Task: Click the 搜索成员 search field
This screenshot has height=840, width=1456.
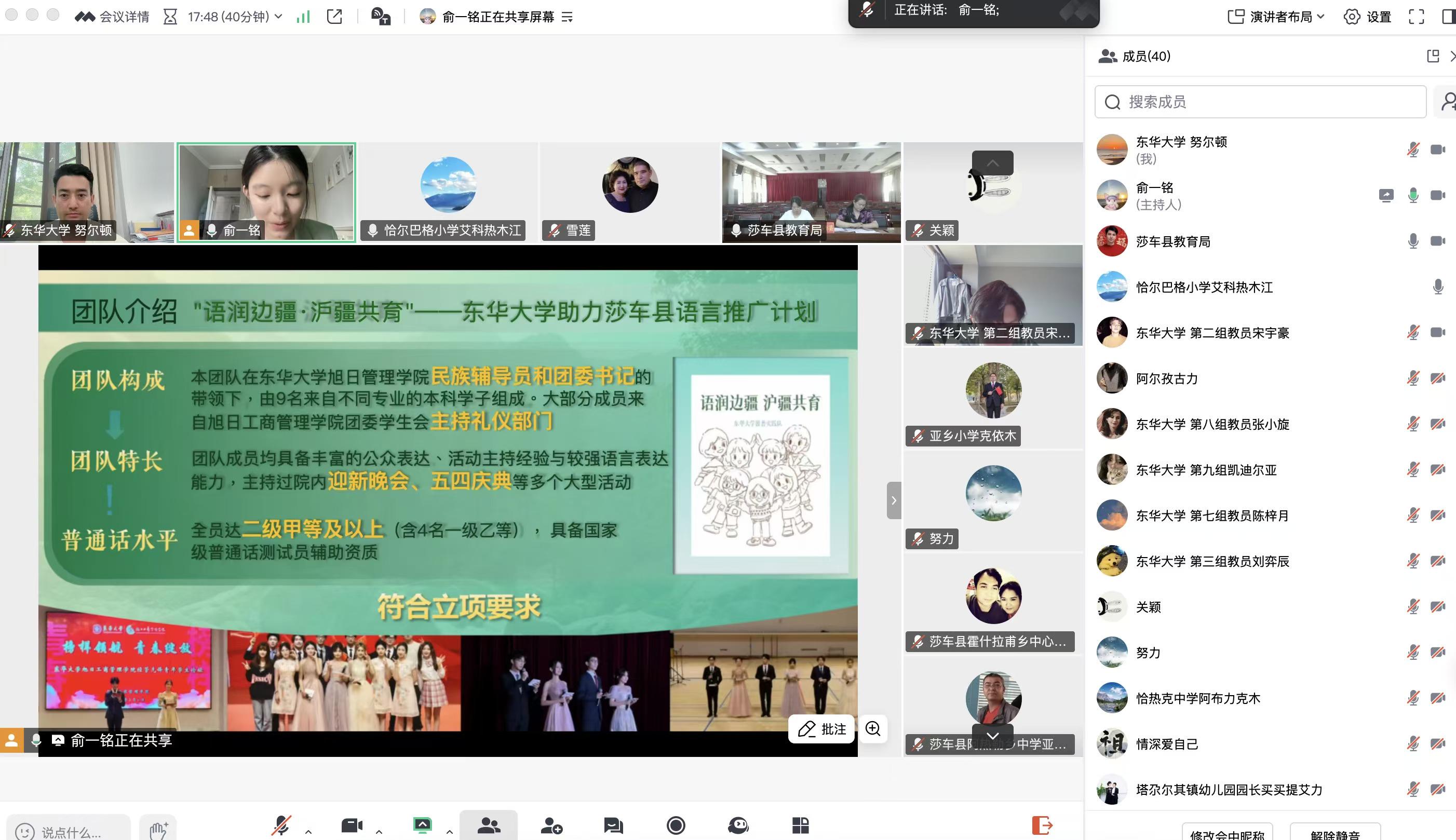Action: pyautogui.click(x=1260, y=102)
